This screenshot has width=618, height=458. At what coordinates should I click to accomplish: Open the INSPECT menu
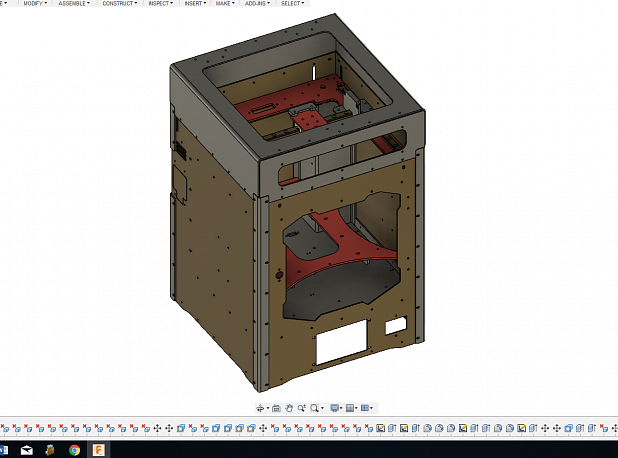160,3
